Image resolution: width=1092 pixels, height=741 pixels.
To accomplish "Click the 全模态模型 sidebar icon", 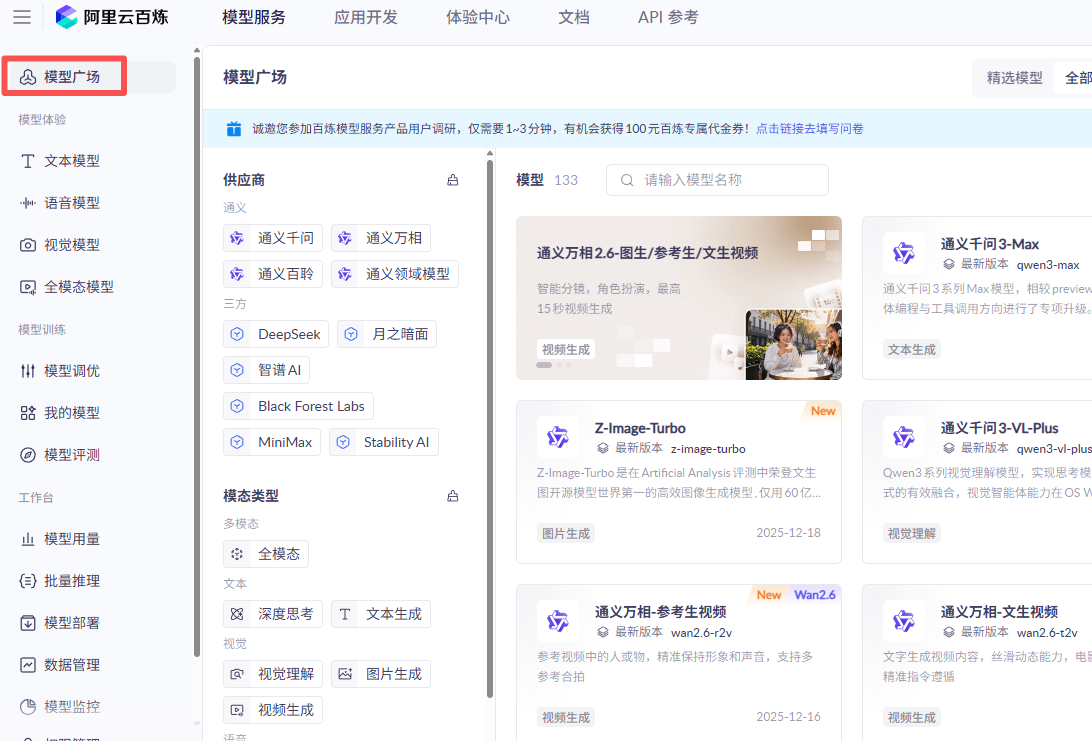I will [x=28, y=287].
